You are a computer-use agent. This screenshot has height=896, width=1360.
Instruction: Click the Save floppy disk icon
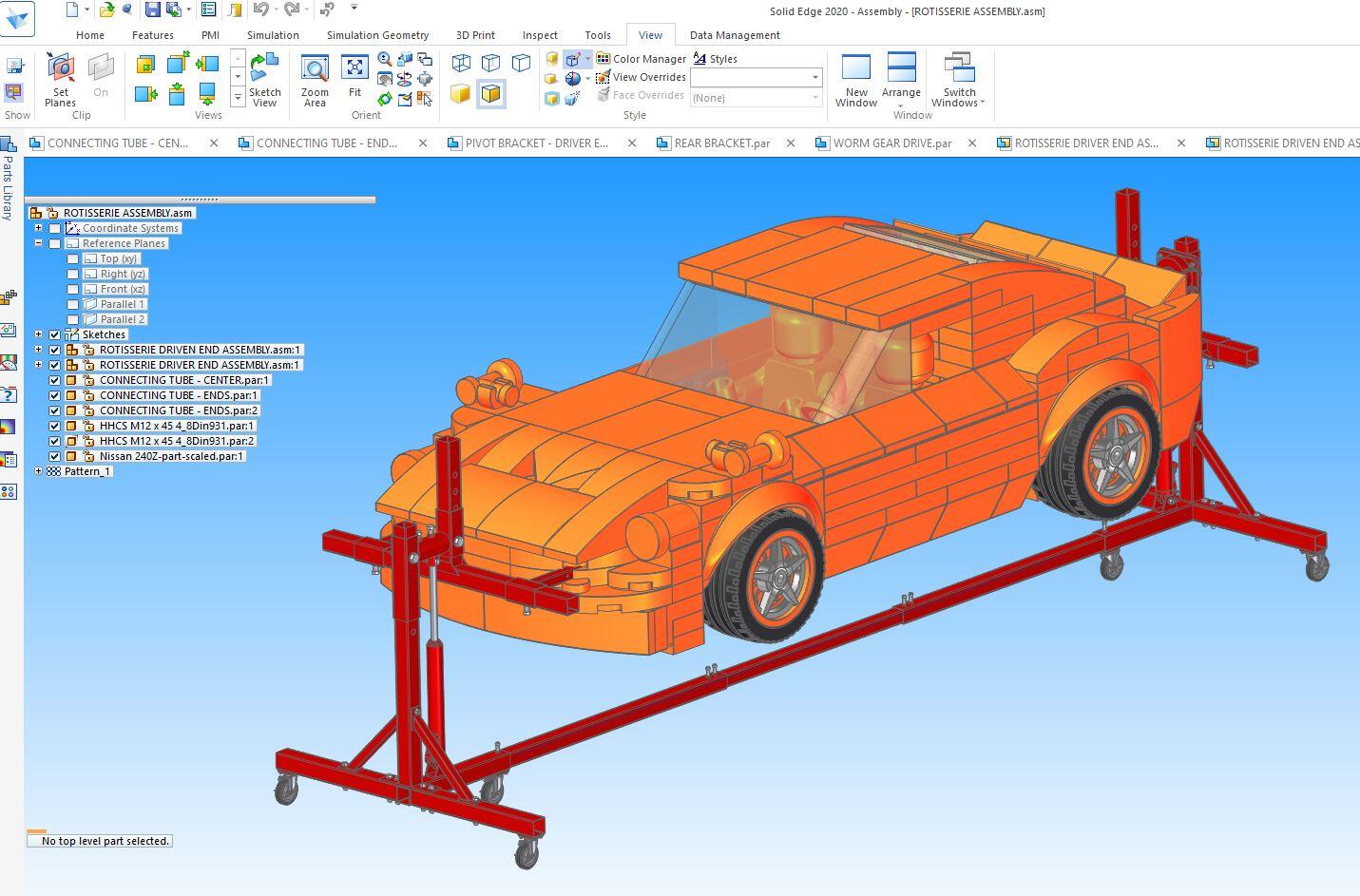(152, 10)
